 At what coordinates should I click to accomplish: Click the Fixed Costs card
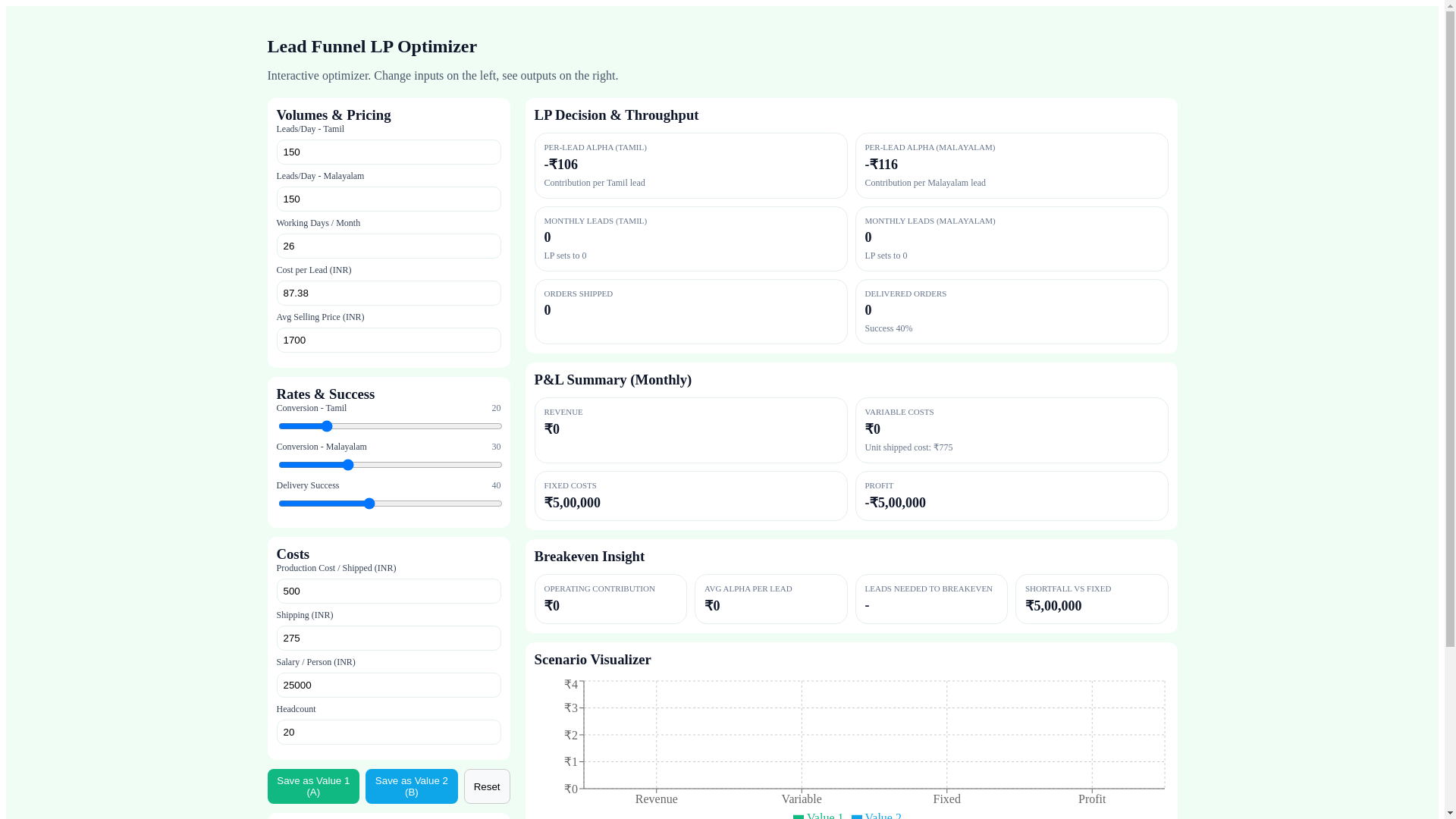[x=691, y=496]
